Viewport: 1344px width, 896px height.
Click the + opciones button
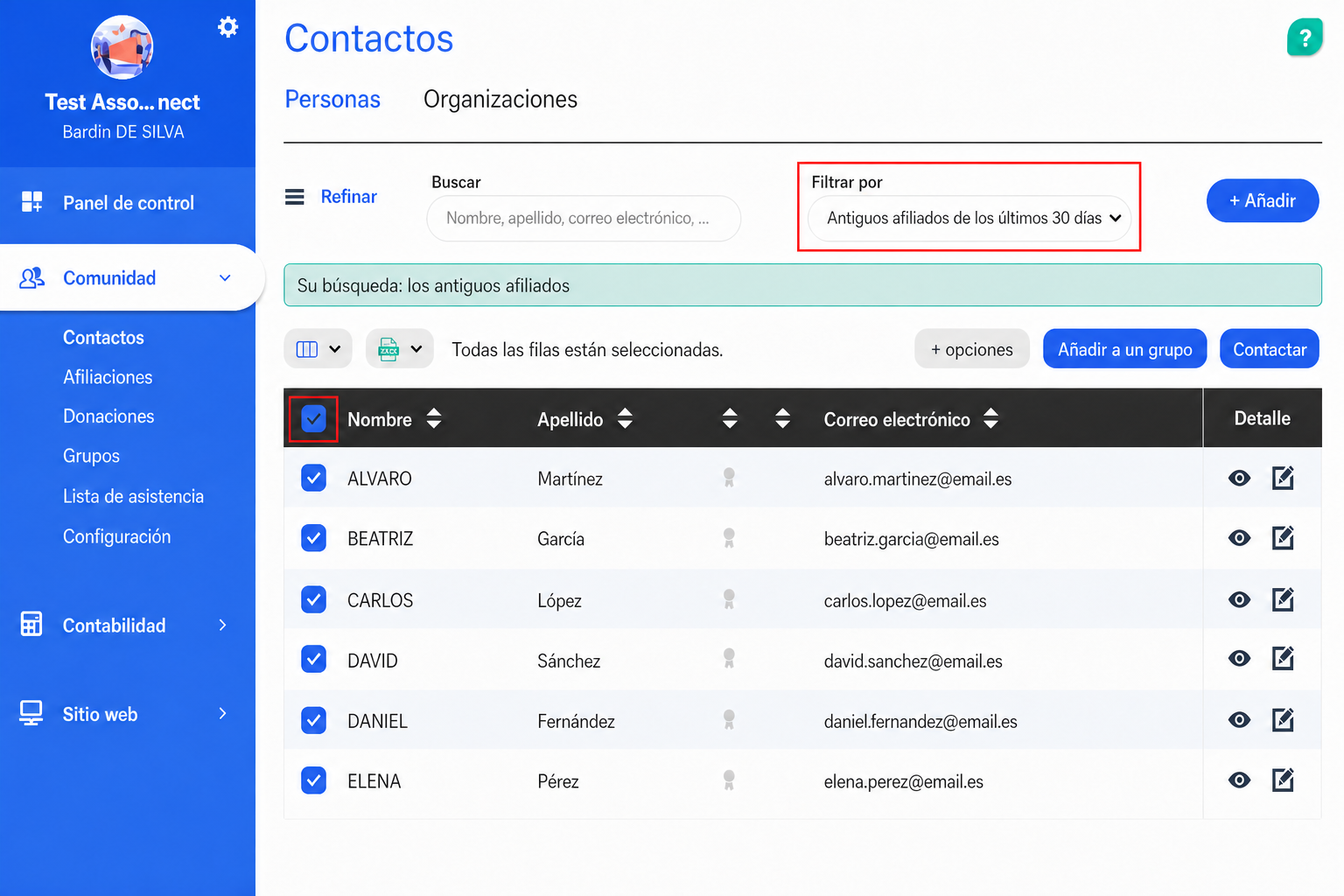coord(972,349)
